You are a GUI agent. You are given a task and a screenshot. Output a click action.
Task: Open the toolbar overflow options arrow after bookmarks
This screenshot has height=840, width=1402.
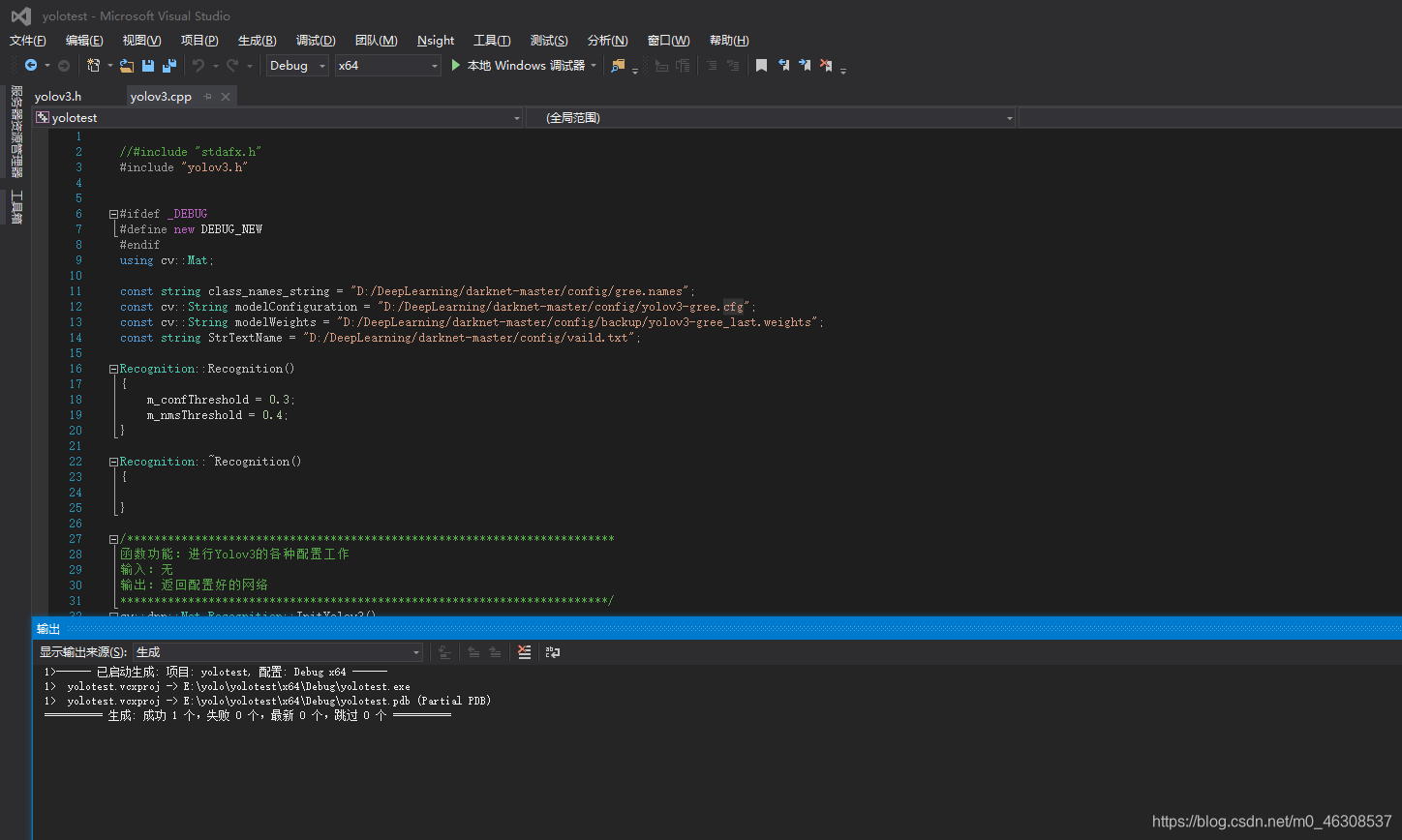tap(843, 70)
